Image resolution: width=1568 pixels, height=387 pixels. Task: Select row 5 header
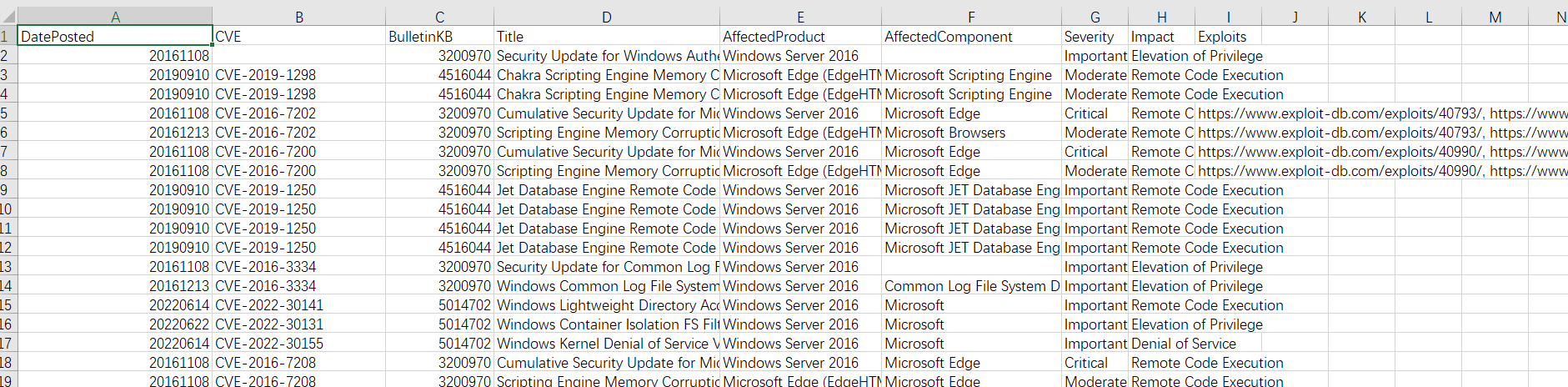[x=7, y=113]
